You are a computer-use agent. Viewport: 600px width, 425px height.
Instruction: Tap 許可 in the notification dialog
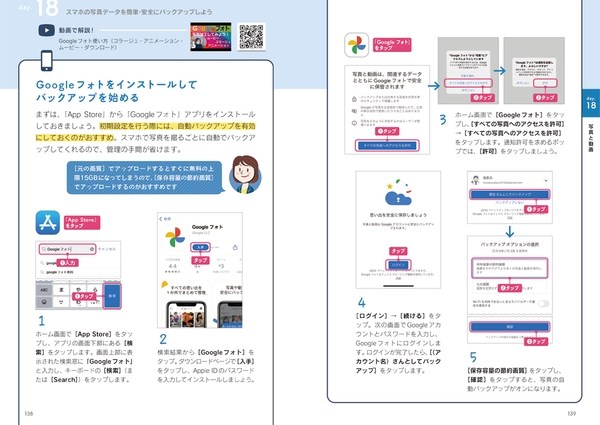(545, 83)
